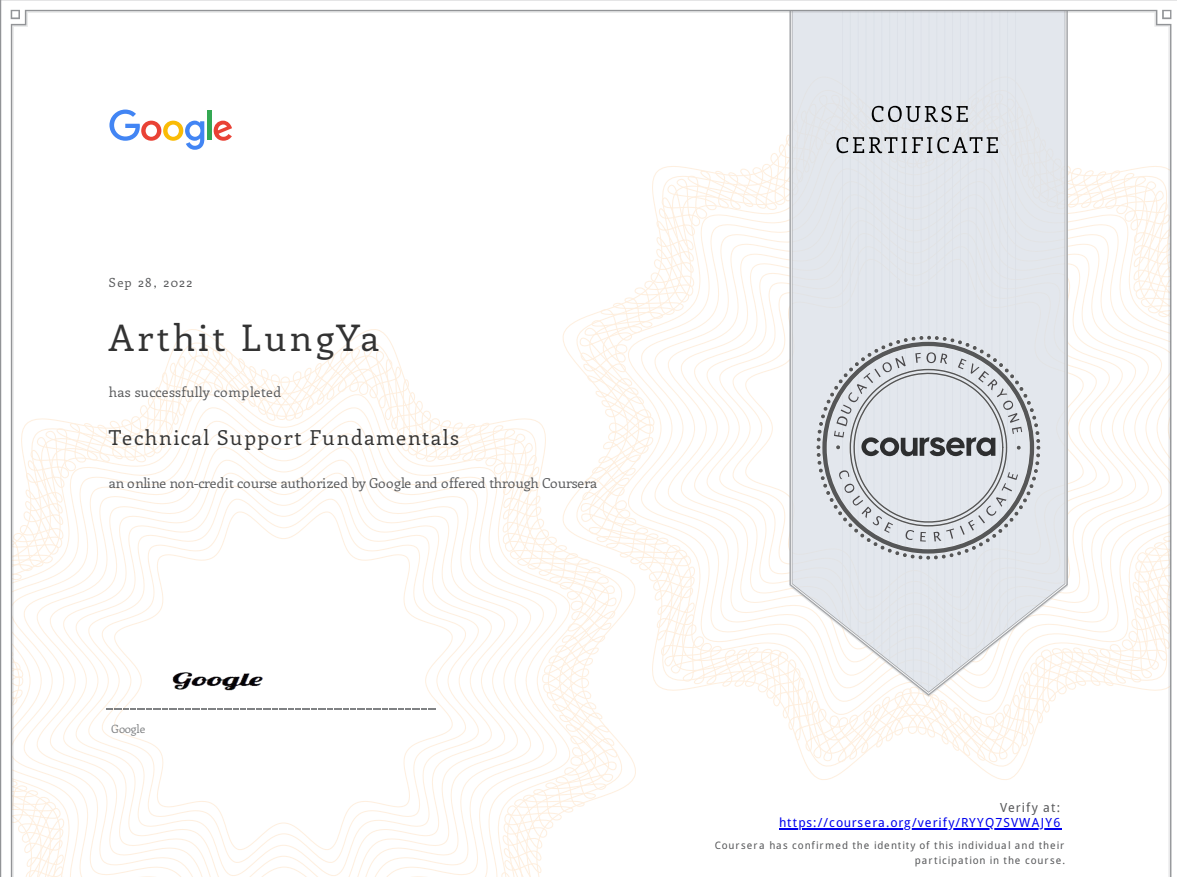Click the black Google signature above the line
Image resolution: width=1177 pixels, height=877 pixels.
[217, 681]
